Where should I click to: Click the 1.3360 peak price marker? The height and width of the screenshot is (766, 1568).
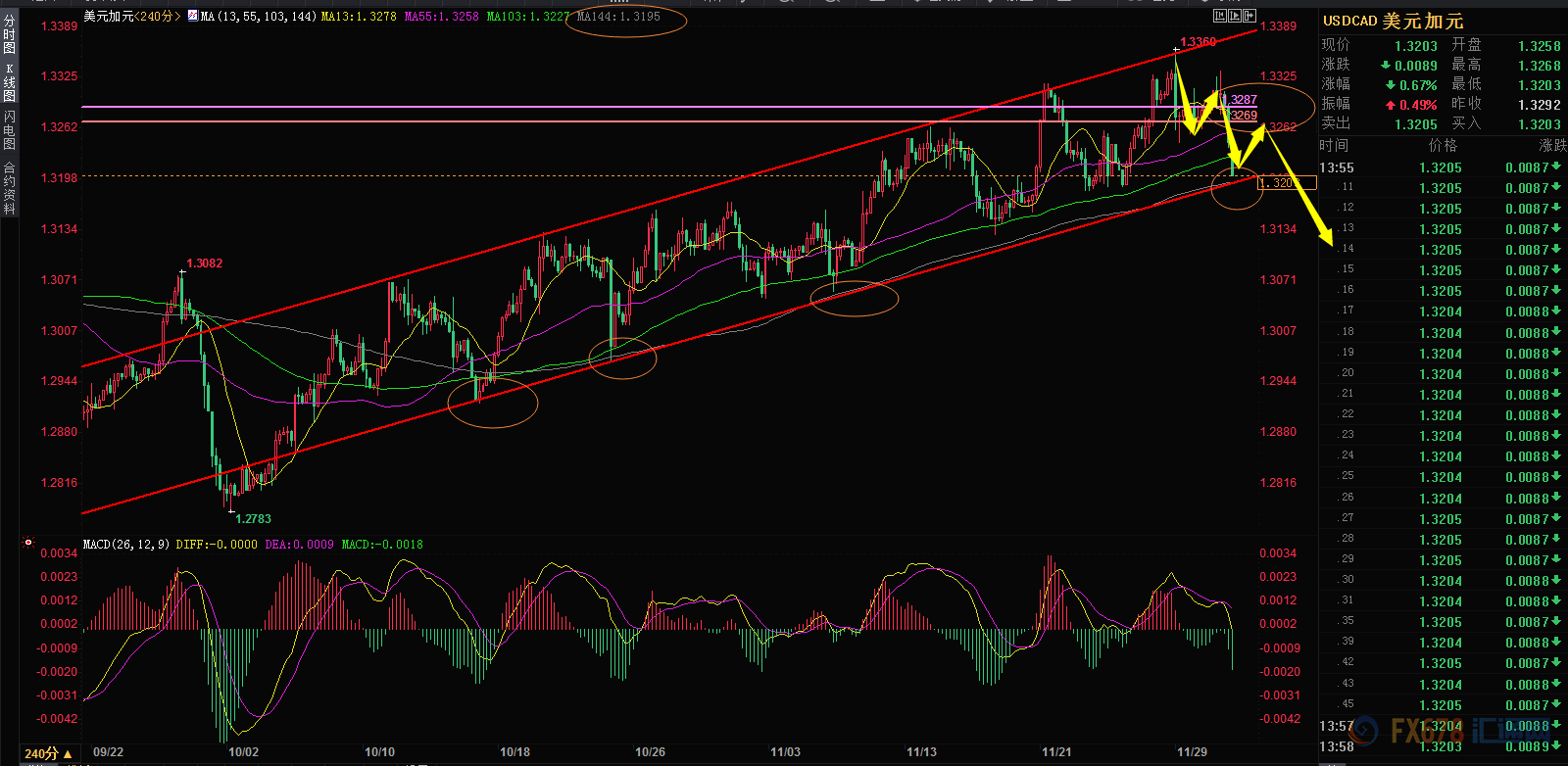1198,42
